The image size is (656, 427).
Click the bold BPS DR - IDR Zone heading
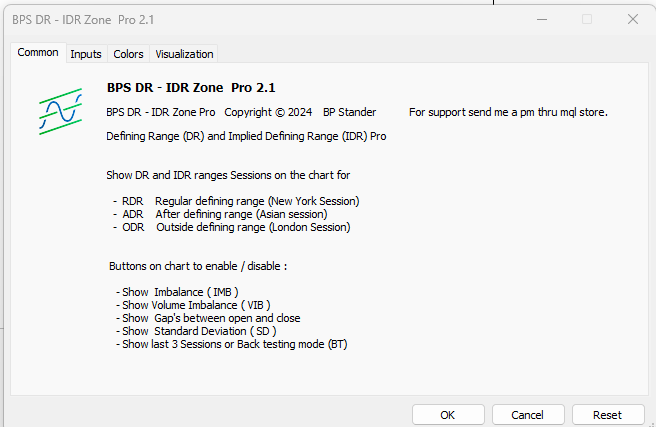tap(190, 87)
